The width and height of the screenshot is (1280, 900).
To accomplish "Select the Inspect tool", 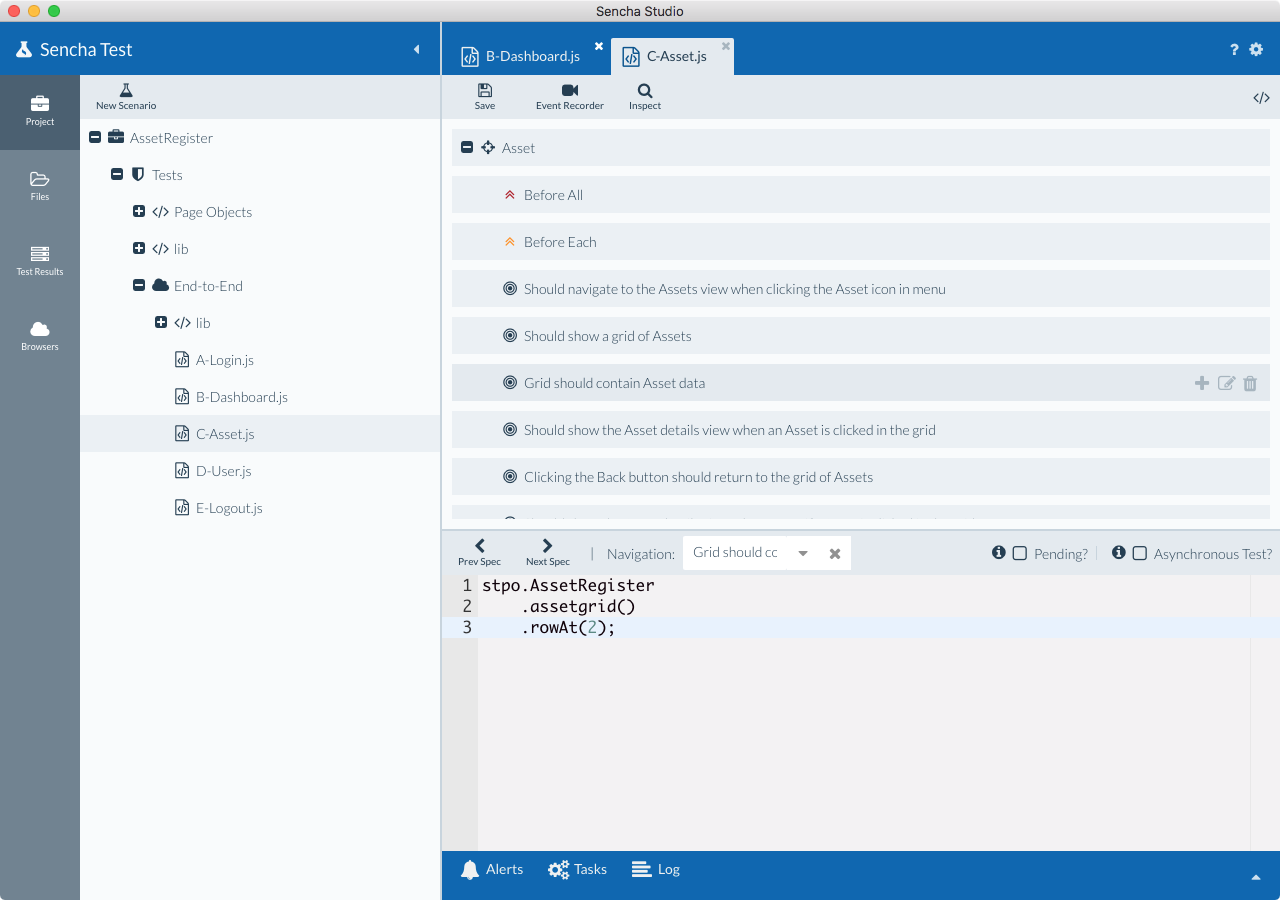I will click(644, 96).
